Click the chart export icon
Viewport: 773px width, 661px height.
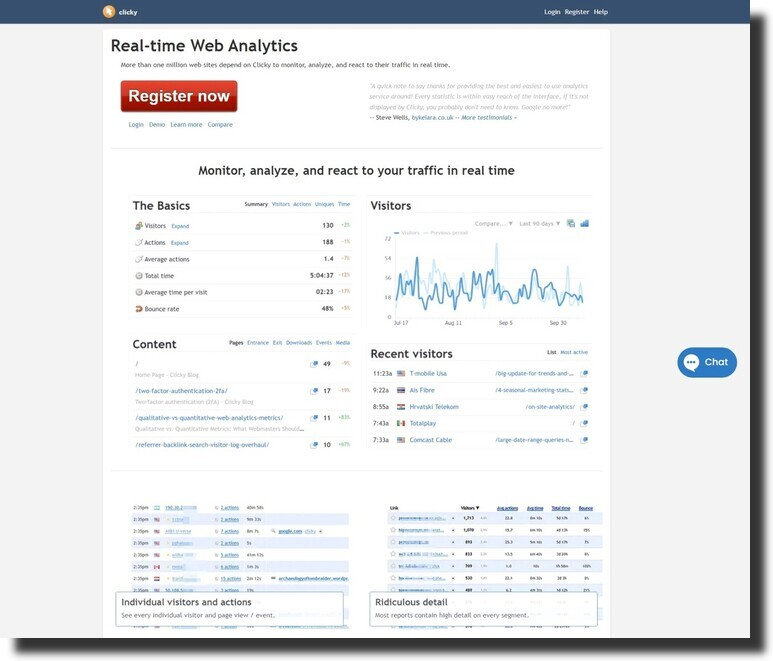click(571, 223)
